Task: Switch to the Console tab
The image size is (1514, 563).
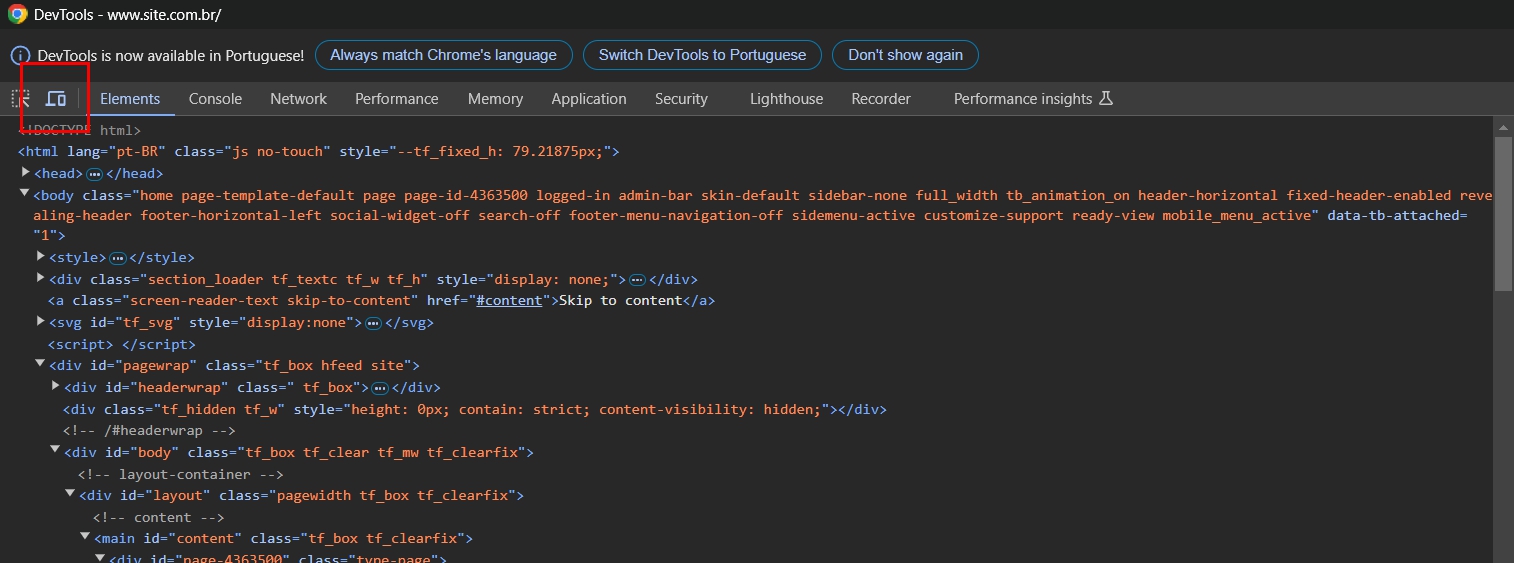Action: [215, 99]
